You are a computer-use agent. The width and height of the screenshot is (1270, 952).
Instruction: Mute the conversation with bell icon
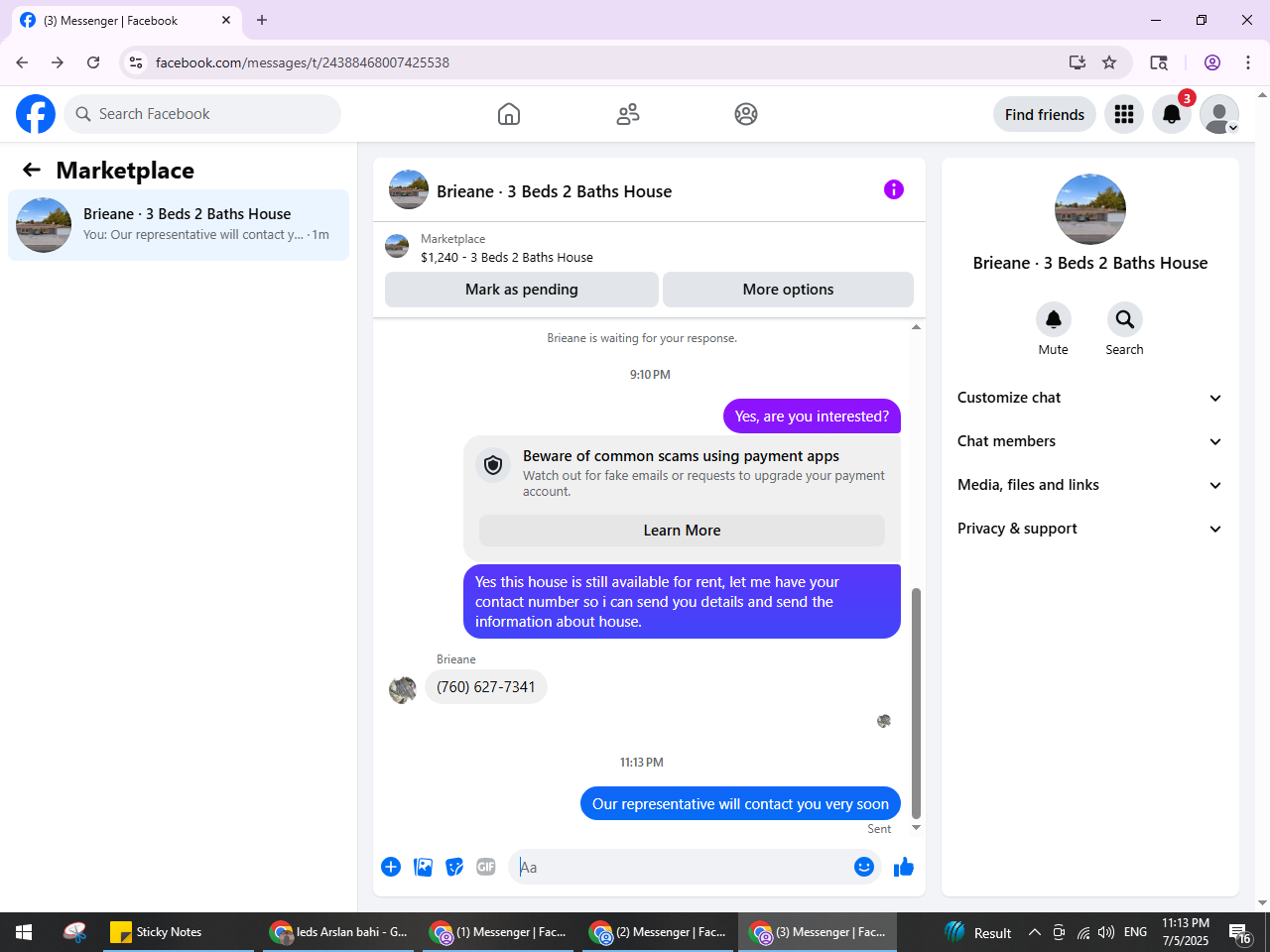coord(1054,319)
